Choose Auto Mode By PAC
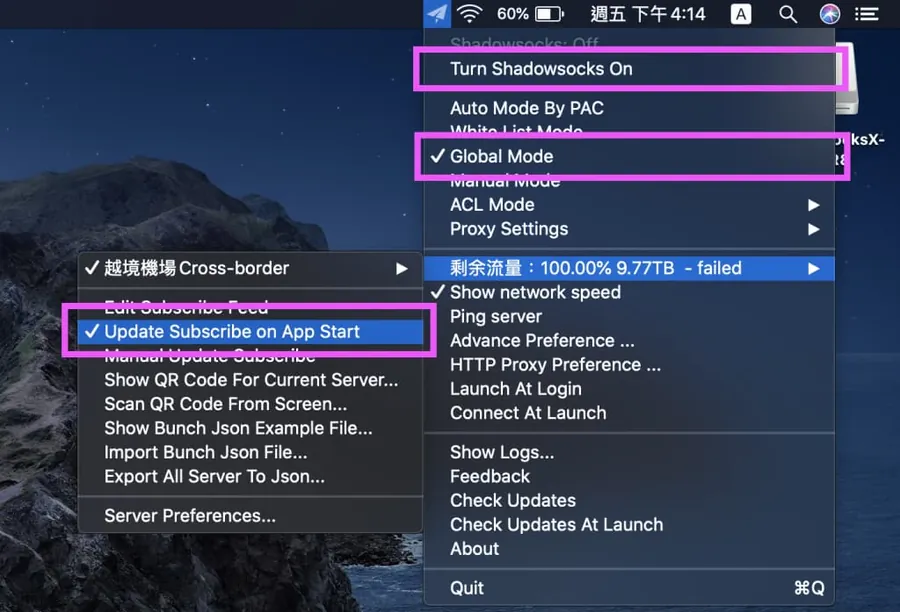The height and width of the screenshot is (612, 900). [x=629, y=108]
